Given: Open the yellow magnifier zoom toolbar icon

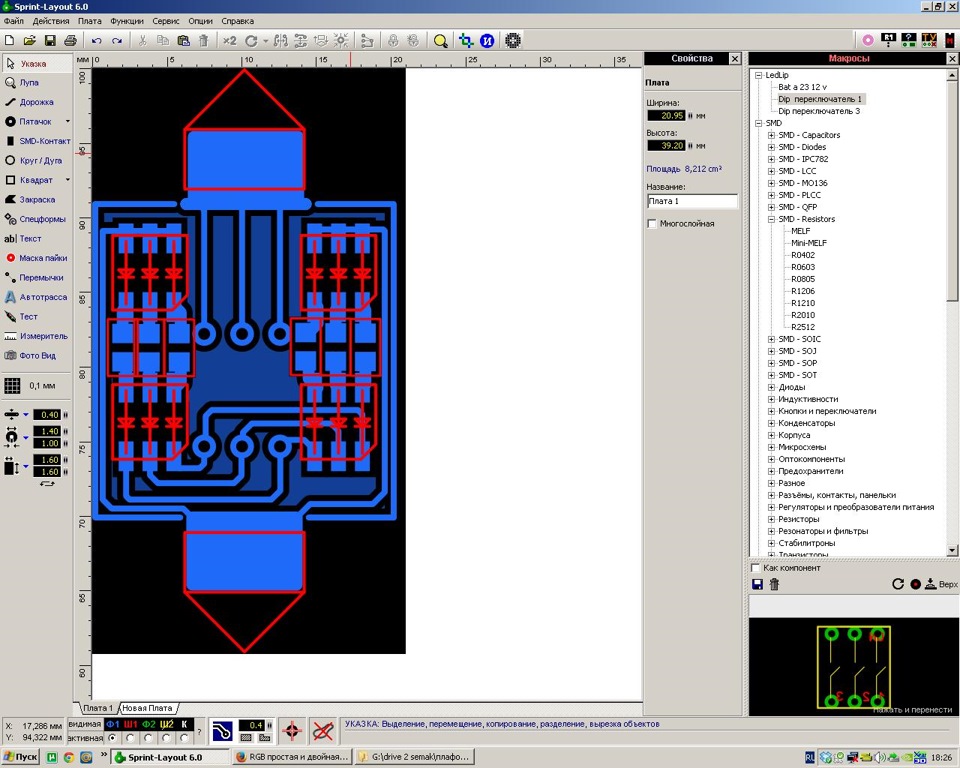Looking at the screenshot, I should [x=440, y=41].
